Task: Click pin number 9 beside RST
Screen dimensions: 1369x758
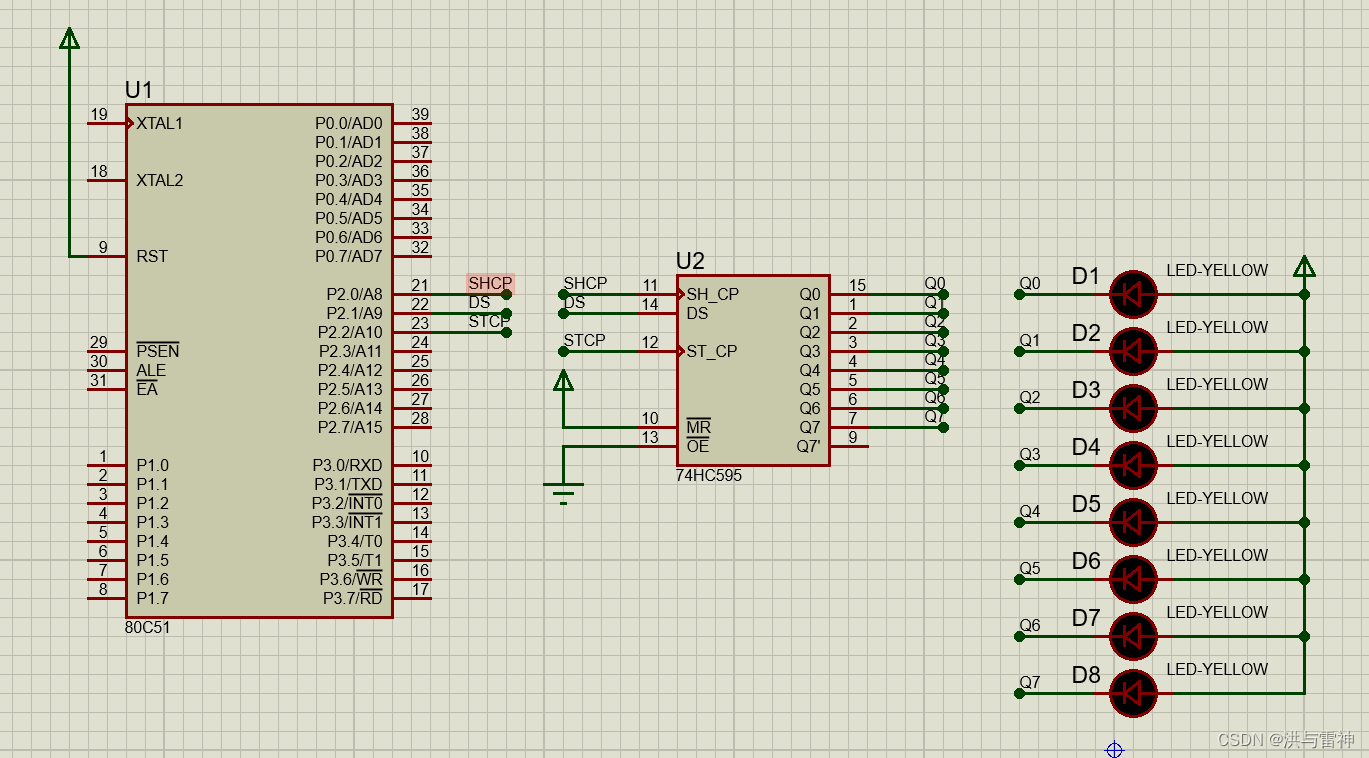Action: pyautogui.click(x=102, y=248)
